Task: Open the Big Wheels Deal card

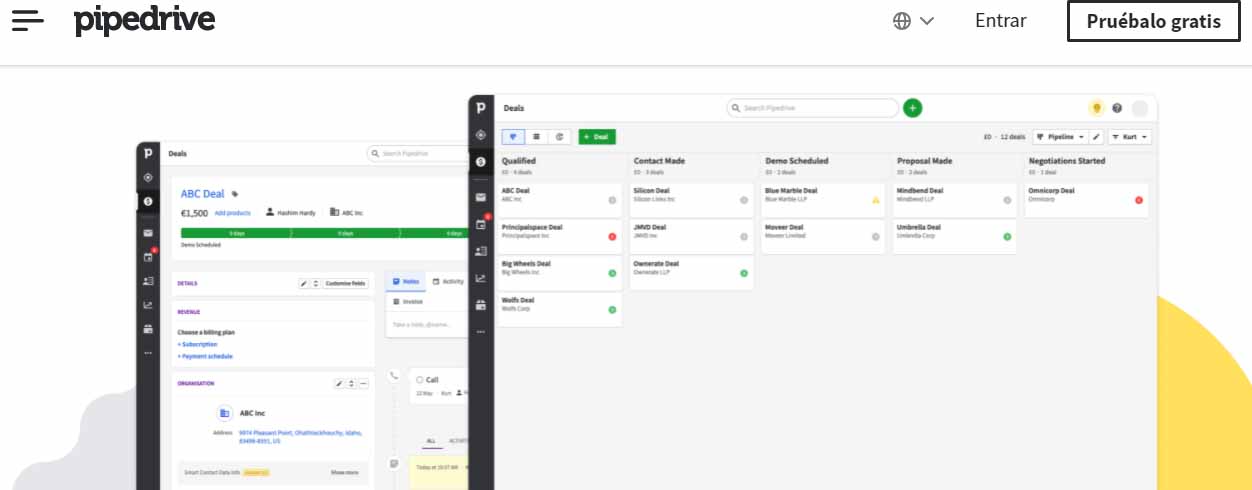Action: pyautogui.click(x=559, y=273)
